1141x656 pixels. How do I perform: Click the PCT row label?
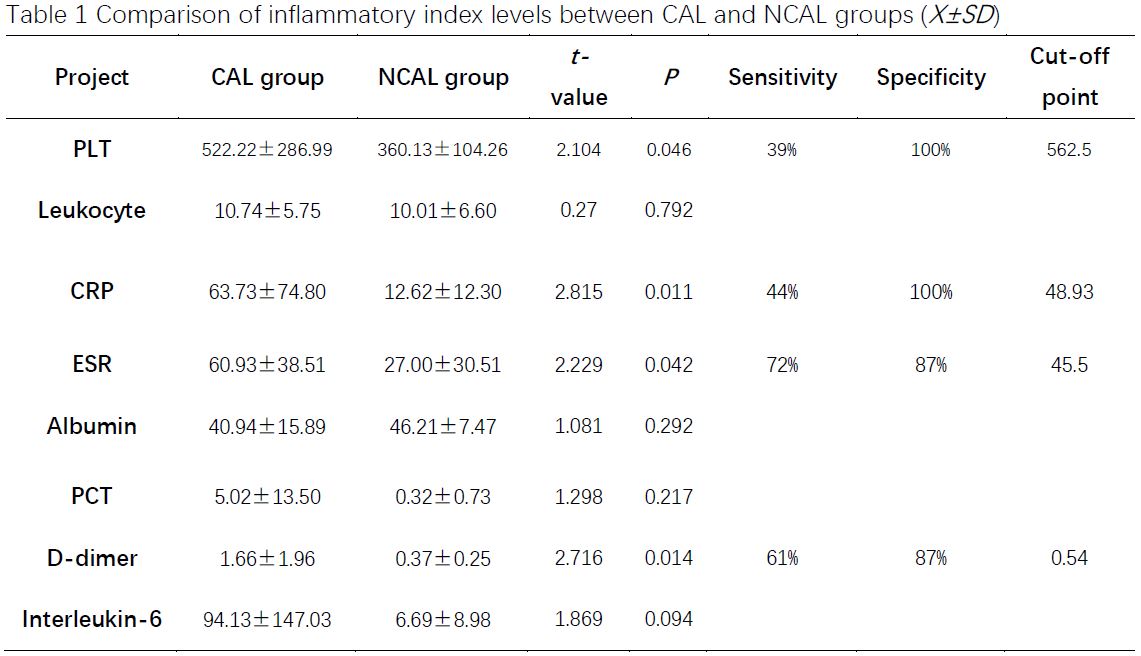(92, 496)
